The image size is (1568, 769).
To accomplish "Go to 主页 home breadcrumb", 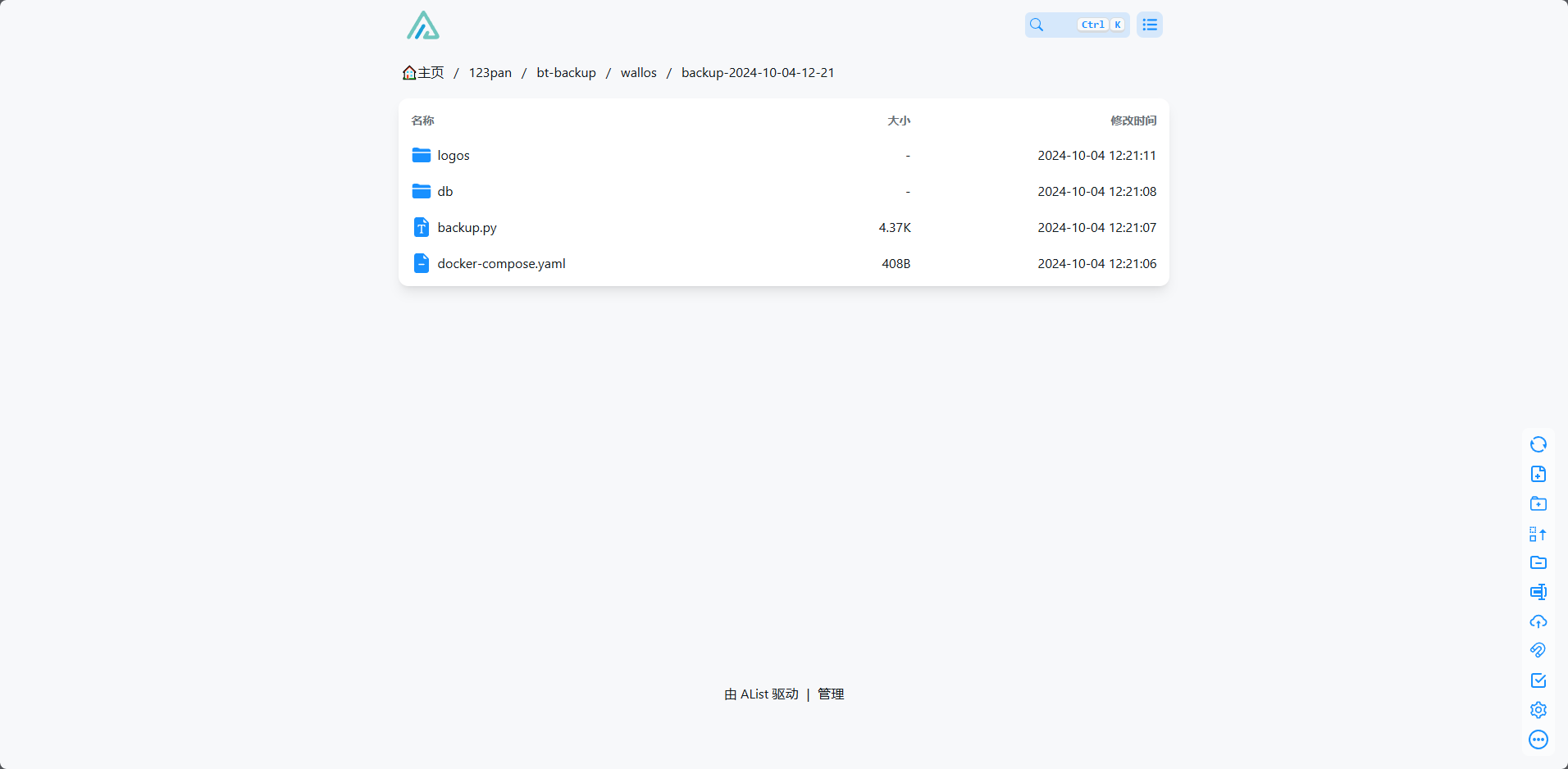I will 423,73.
